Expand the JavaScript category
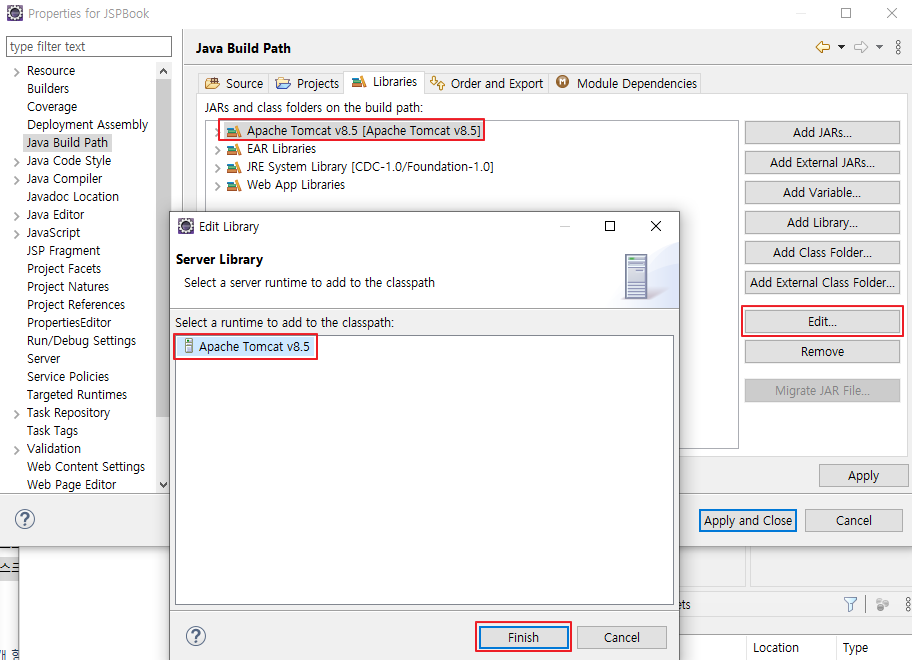Viewport: 912px width, 660px height. pos(16,234)
